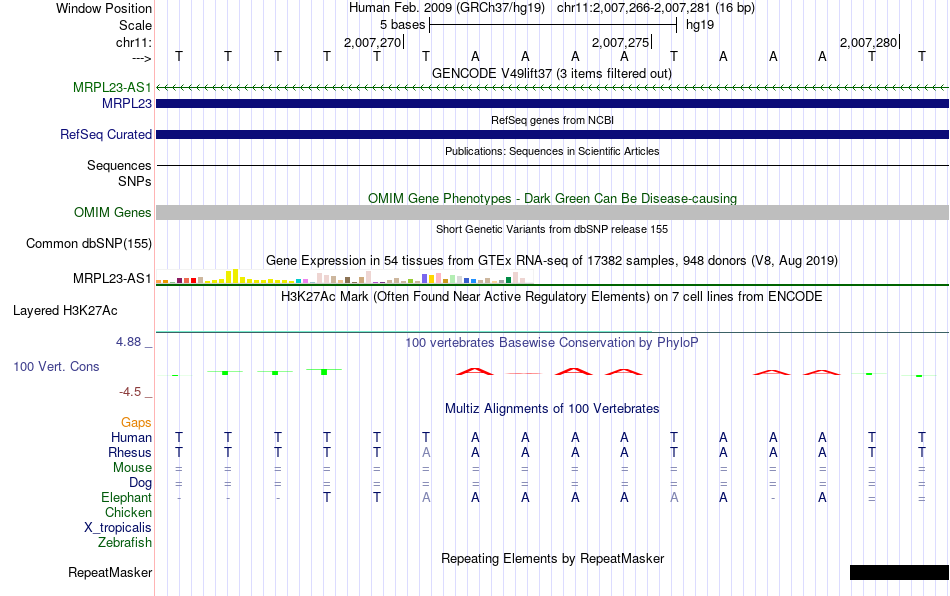
Task: Click the '5 bases' scale text
Action: point(402,25)
